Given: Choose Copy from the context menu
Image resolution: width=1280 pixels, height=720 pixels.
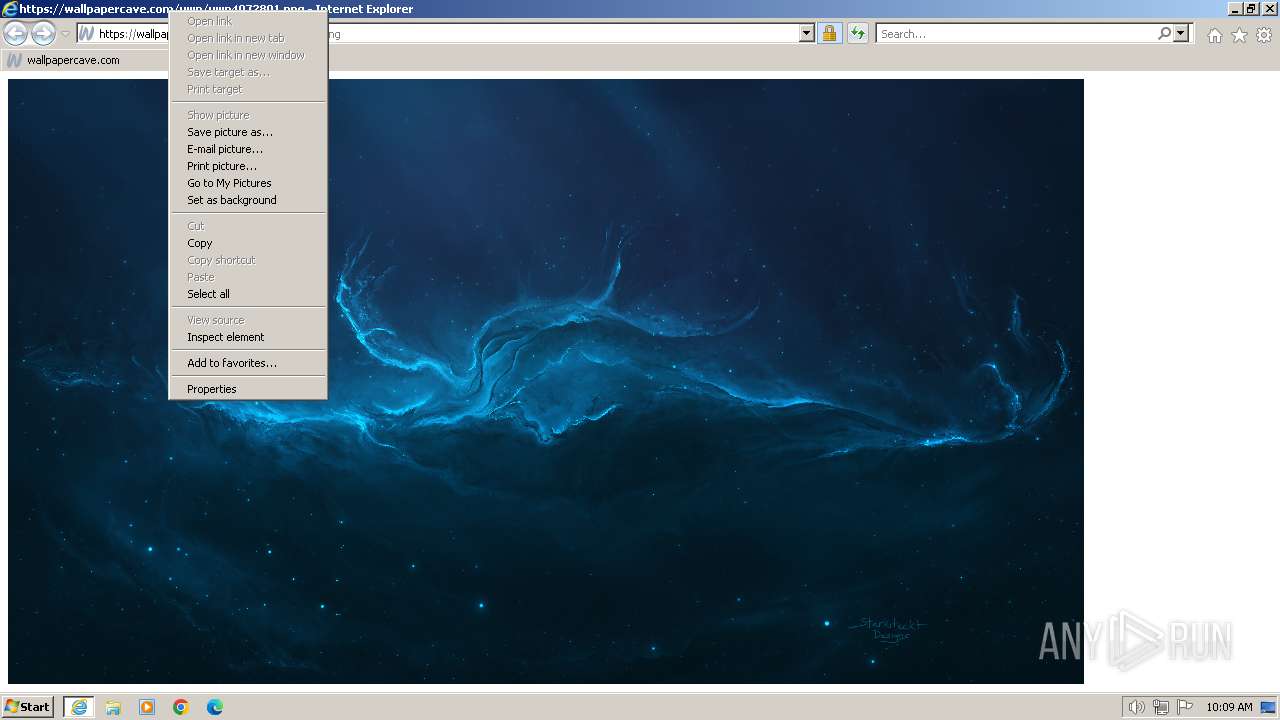Looking at the screenshot, I should click(247, 243).
